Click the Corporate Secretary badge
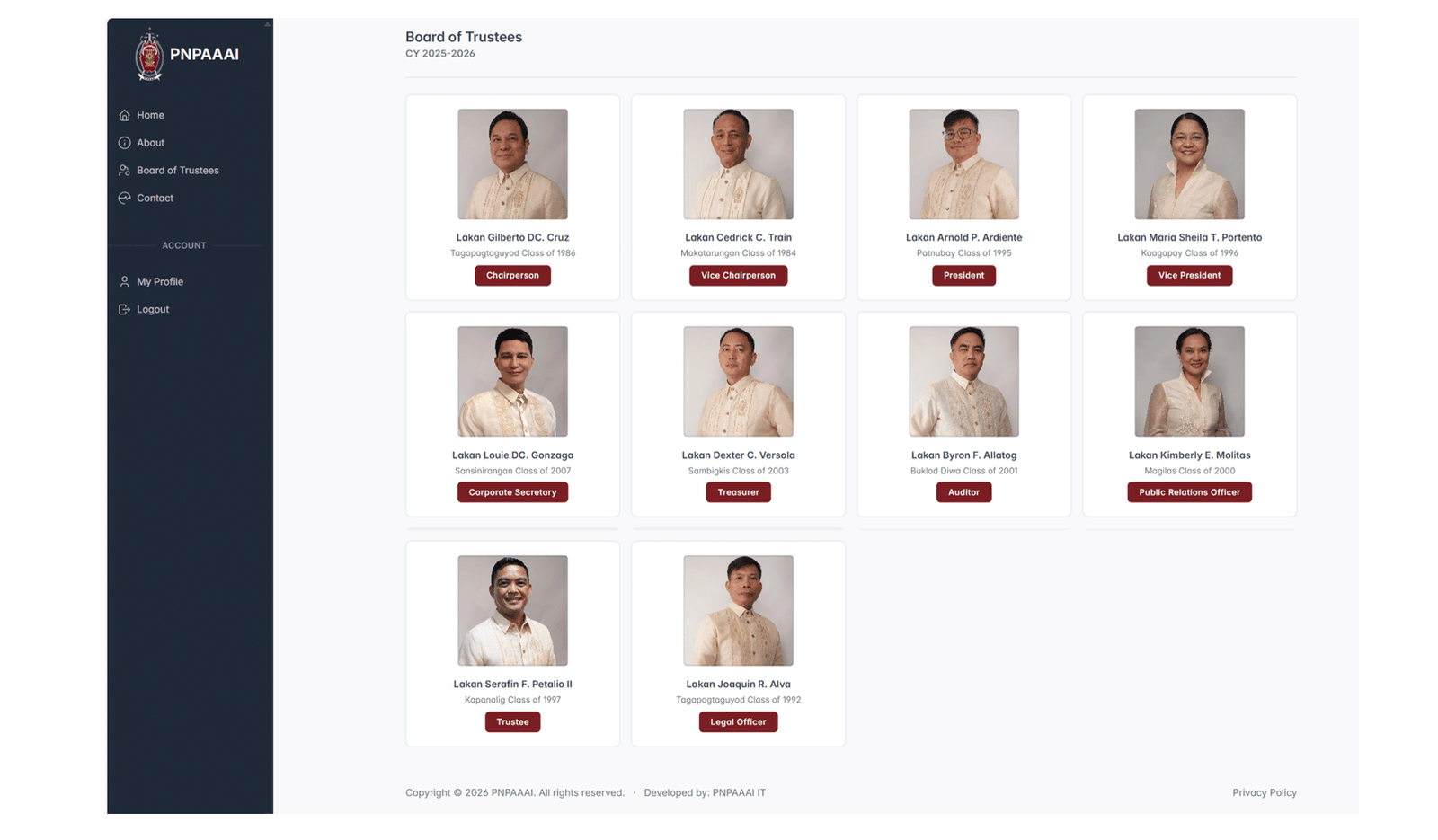This screenshot has height=840, width=1438. click(512, 492)
